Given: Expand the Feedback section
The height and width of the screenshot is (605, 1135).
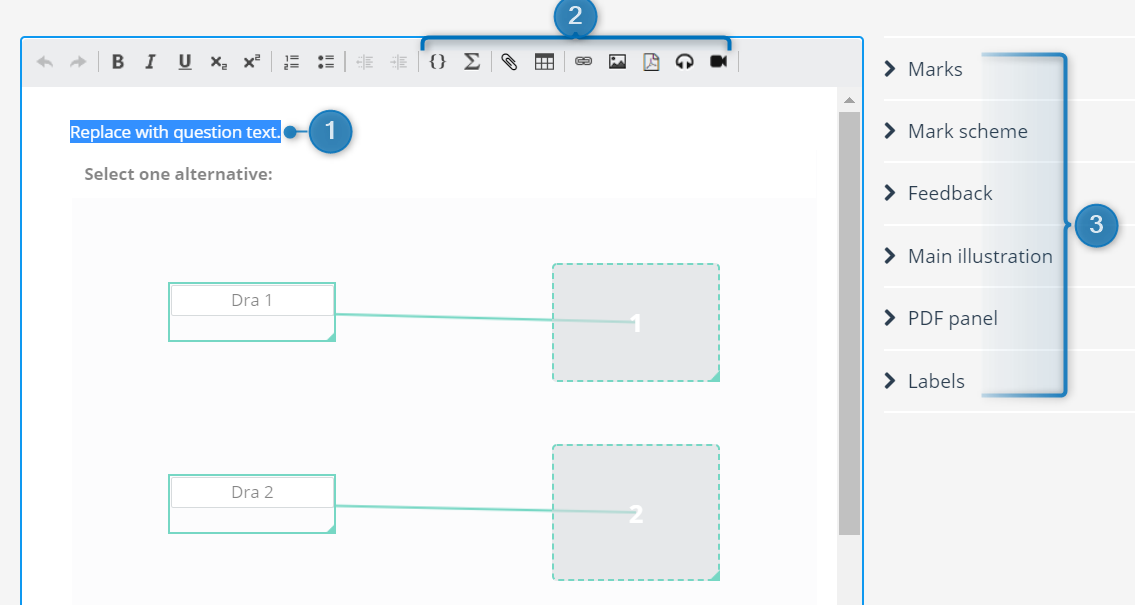Looking at the screenshot, I should (x=949, y=193).
